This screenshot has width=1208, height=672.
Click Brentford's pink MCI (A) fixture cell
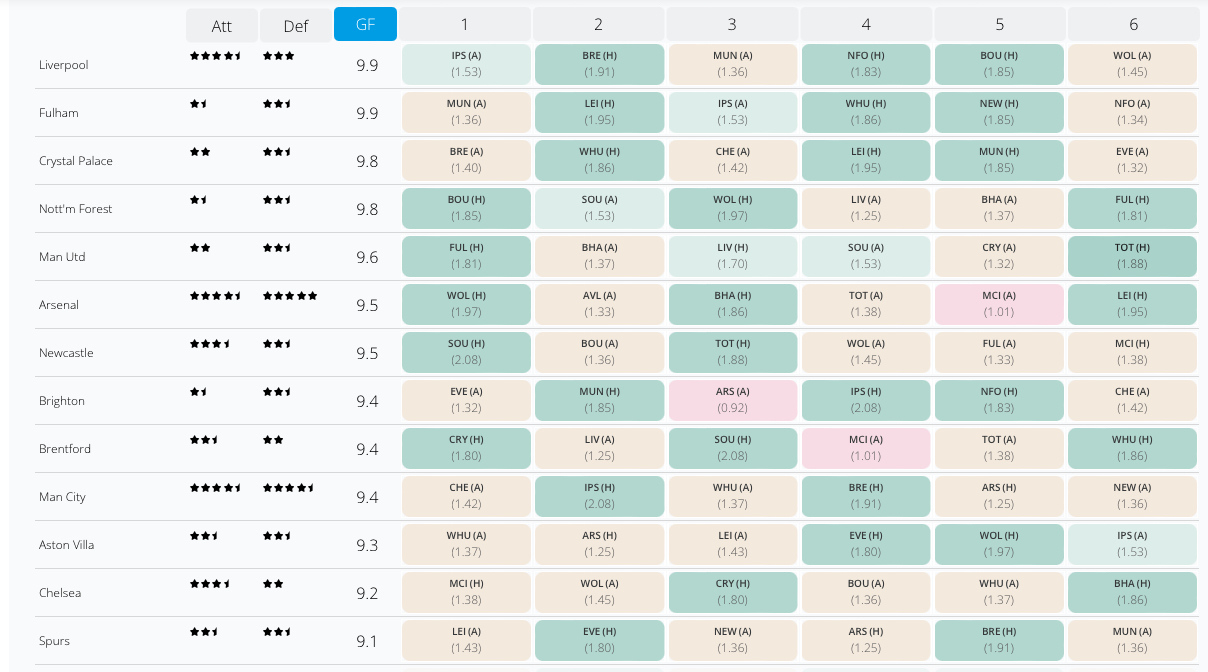pyautogui.click(x=866, y=448)
